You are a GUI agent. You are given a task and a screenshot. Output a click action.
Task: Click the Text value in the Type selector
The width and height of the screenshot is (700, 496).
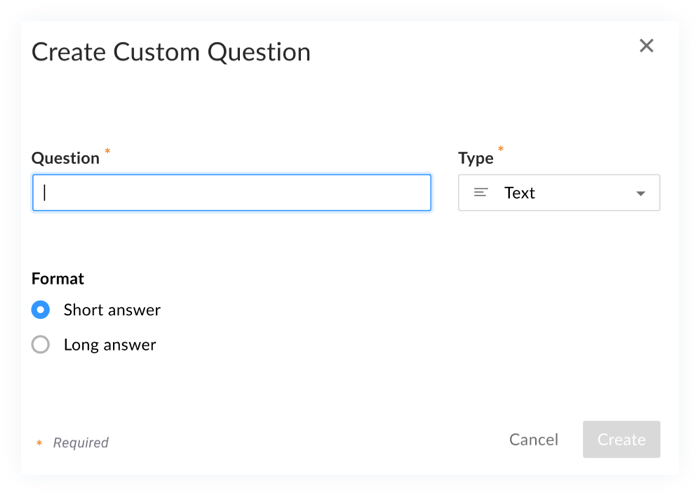520,193
